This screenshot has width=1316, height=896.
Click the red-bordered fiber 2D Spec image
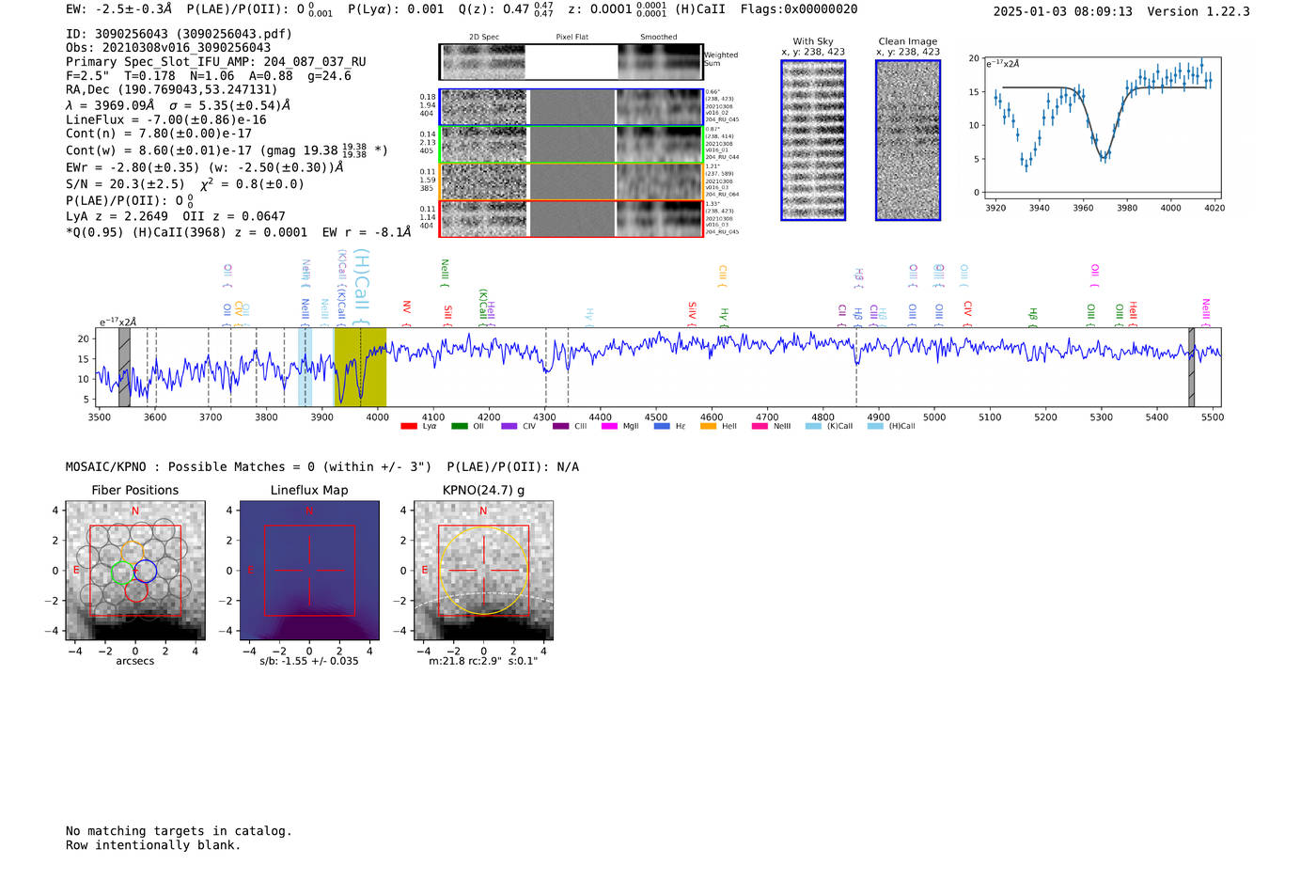pos(484,219)
